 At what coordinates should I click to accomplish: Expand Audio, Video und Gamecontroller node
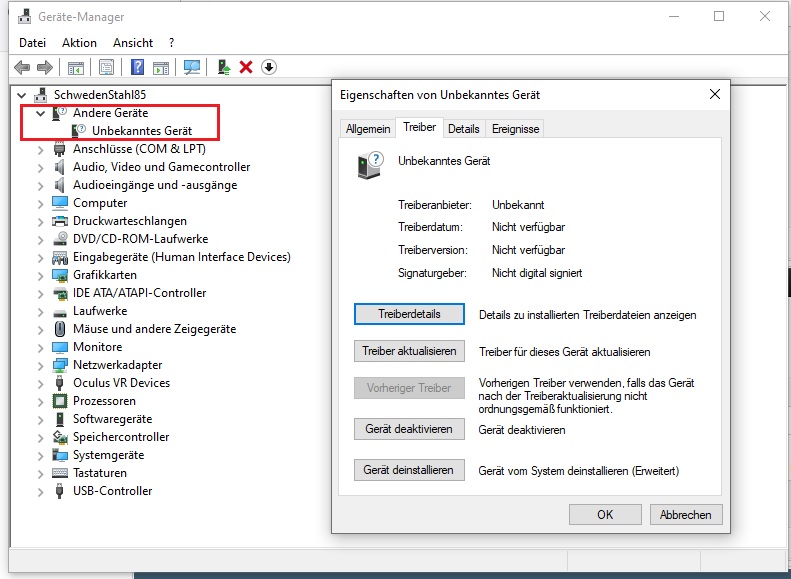click(41, 167)
